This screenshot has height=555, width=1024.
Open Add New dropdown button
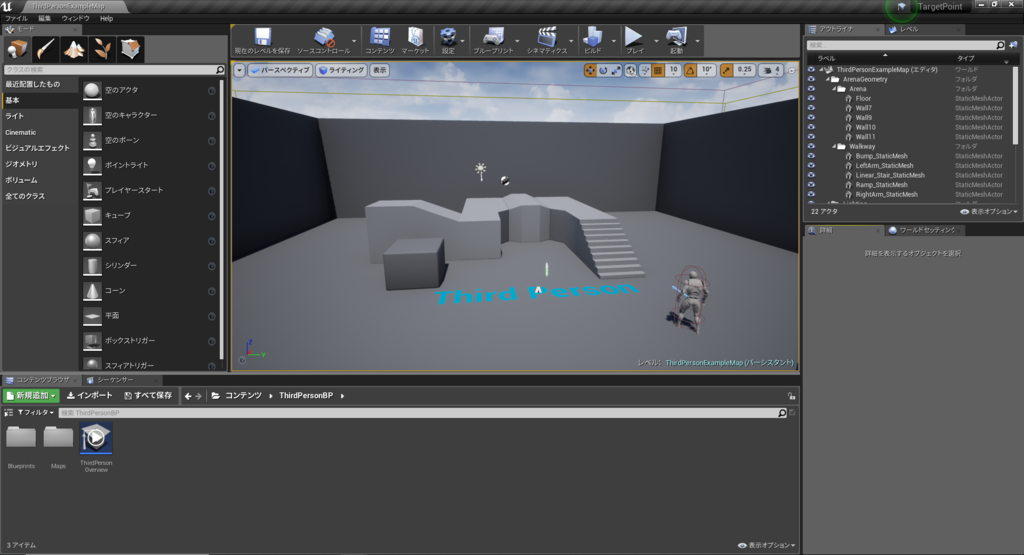[x=31, y=396]
